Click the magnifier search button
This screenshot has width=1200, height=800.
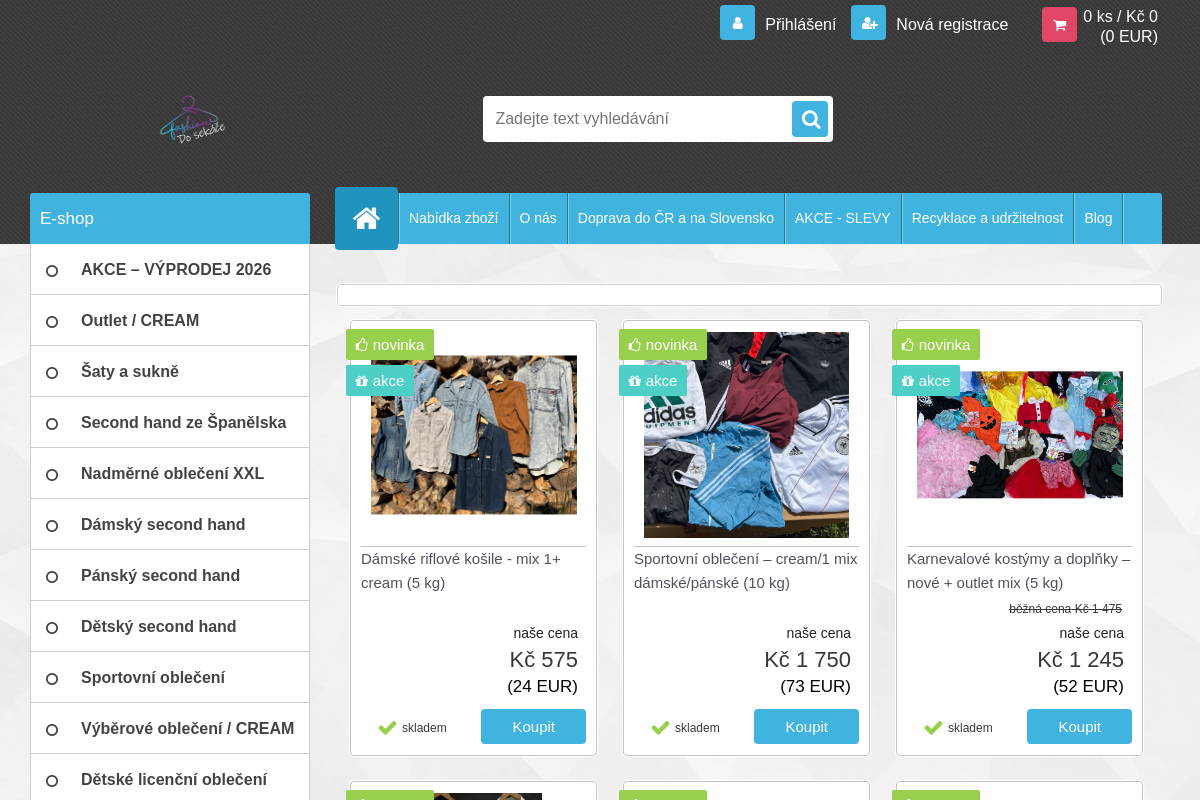[x=810, y=119]
